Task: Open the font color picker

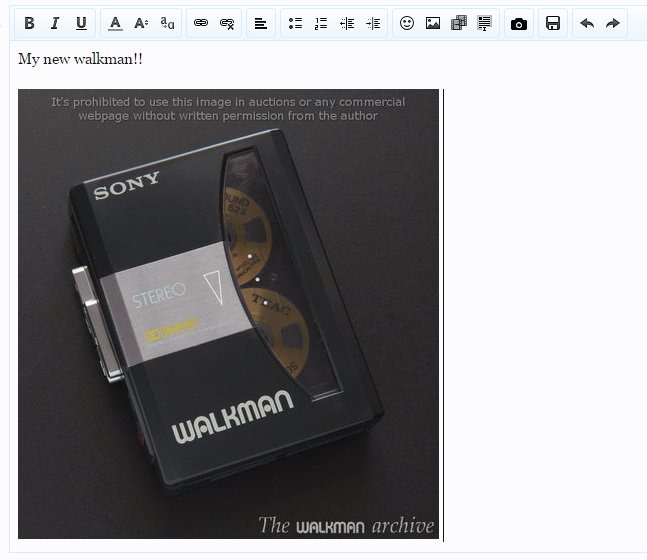Action: pyautogui.click(x=115, y=23)
